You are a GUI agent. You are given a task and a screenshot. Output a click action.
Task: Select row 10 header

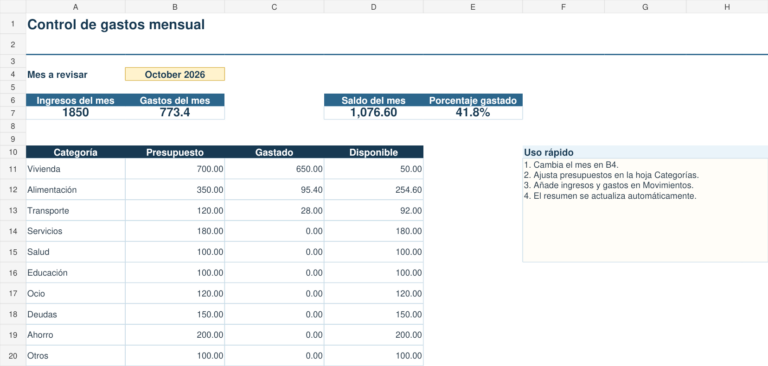13,152
